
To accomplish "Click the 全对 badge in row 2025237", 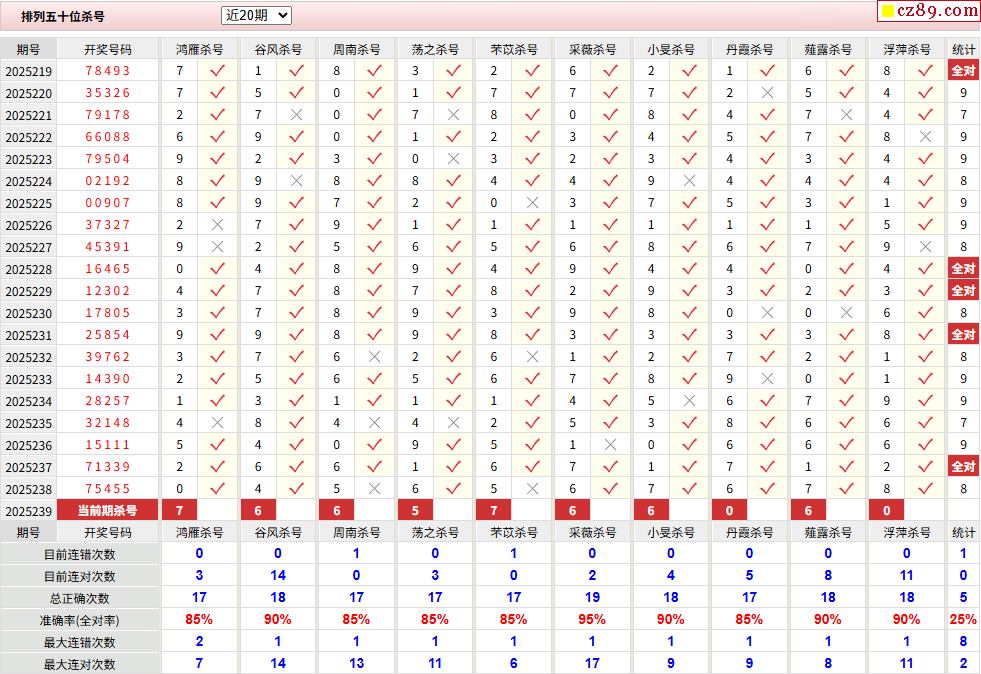I will [x=963, y=467].
